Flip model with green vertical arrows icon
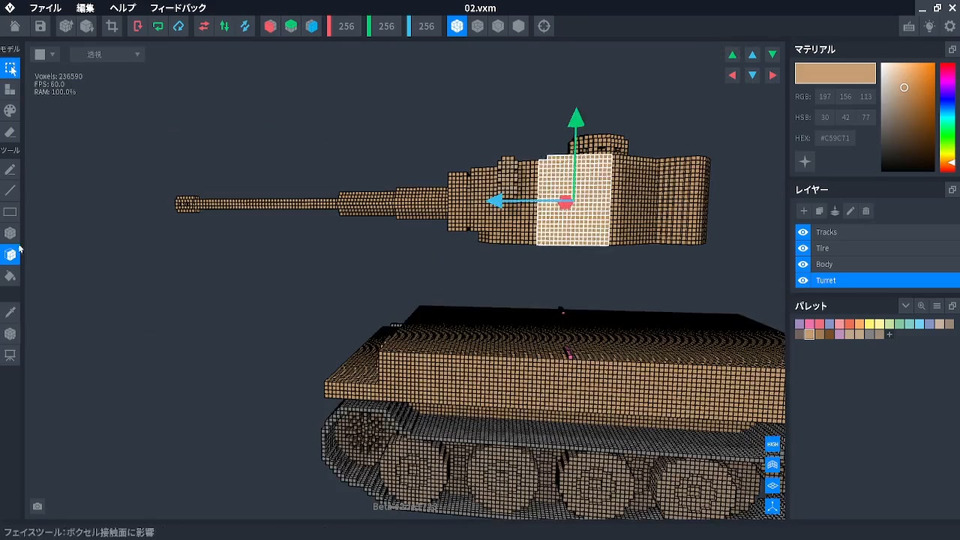The height and width of the screenshot is (540, 960). [x=225, y=26]
